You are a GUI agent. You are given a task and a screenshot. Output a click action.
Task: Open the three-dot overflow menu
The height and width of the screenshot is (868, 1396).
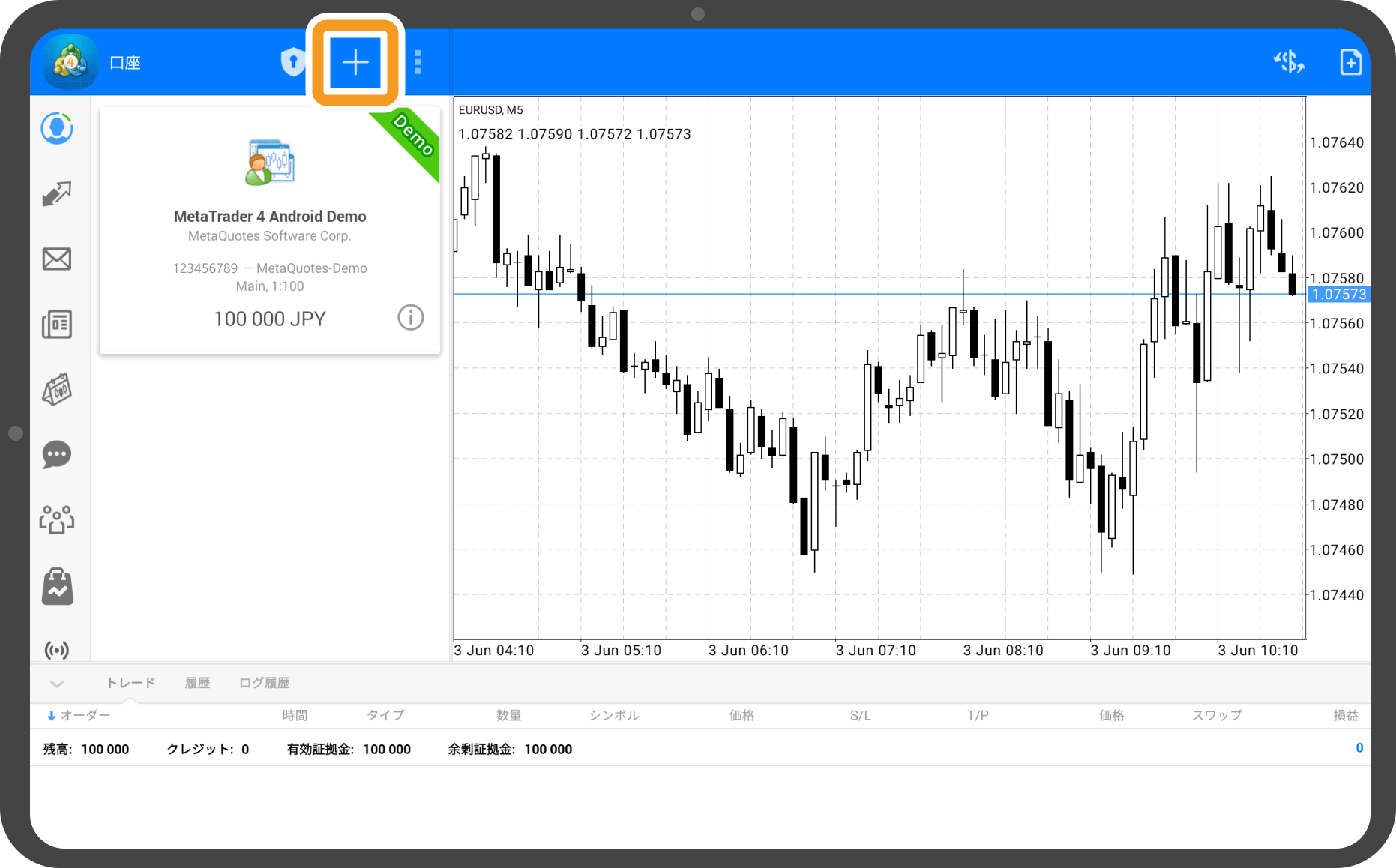point(418,62)
